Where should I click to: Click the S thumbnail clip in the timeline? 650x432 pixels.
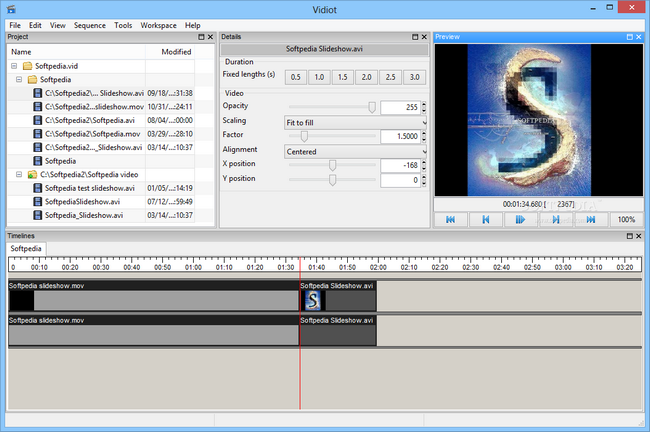(313, 300)
